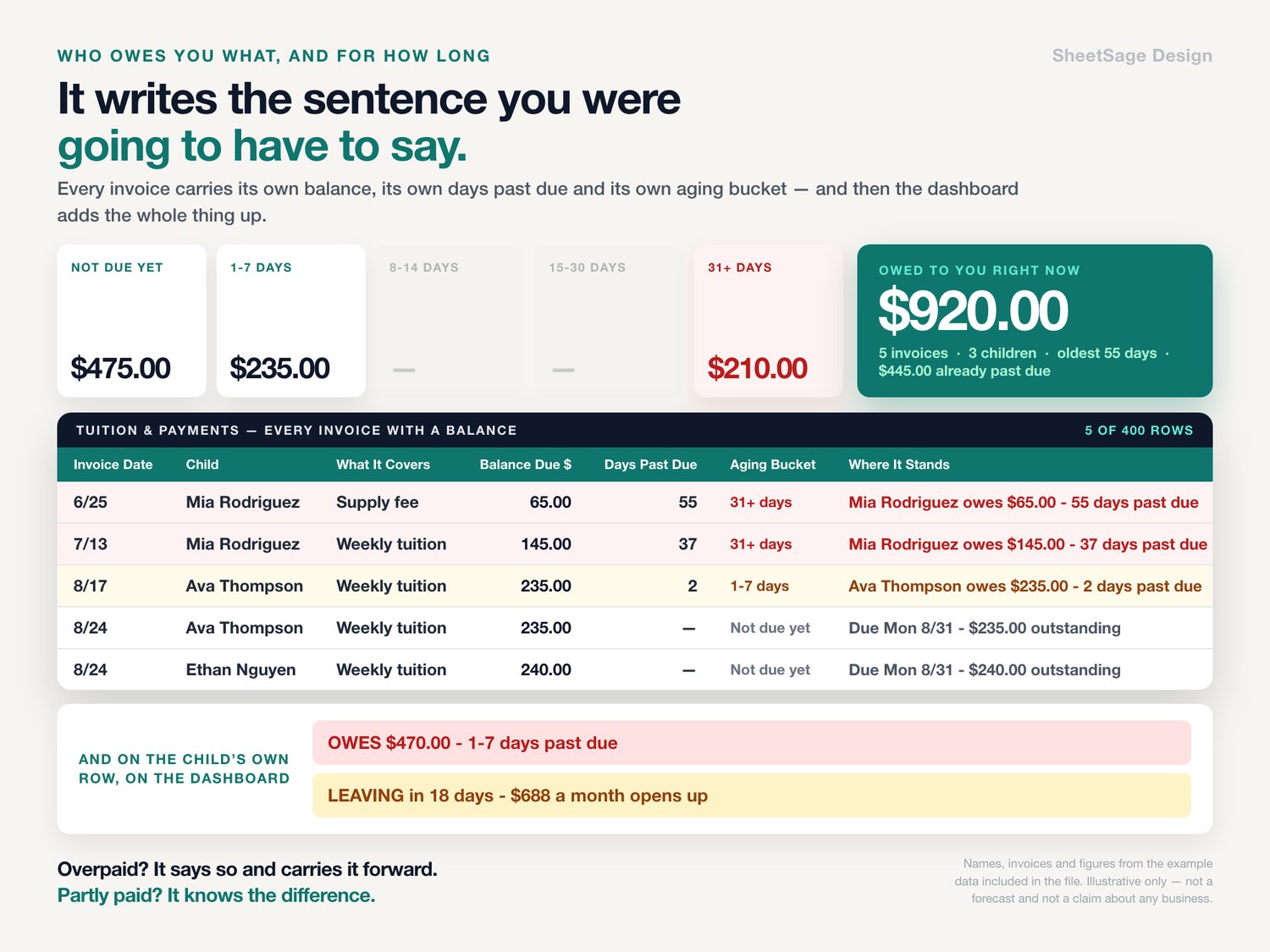Click the Child column header
The image size is (1270, 952).
202,465
